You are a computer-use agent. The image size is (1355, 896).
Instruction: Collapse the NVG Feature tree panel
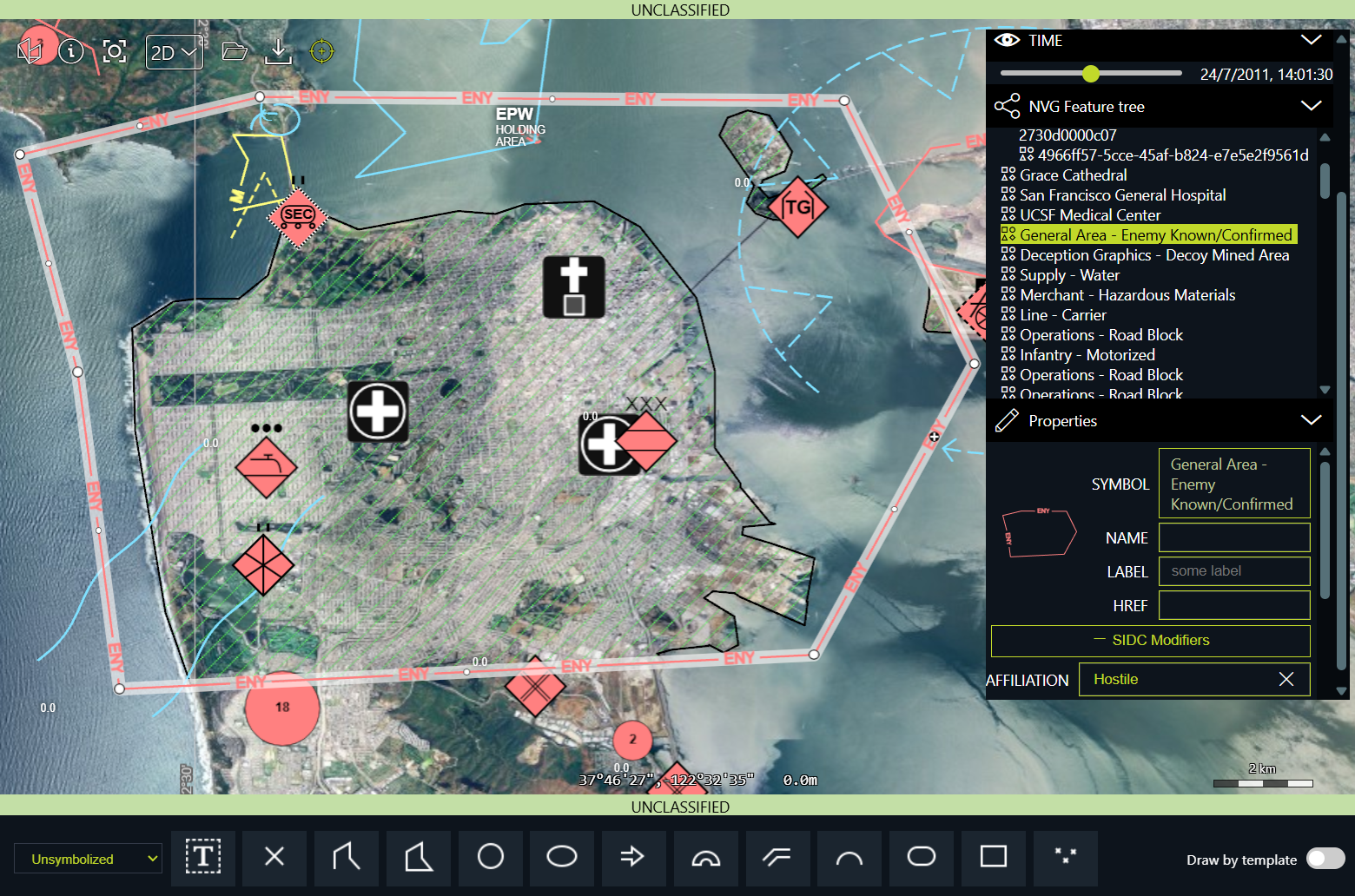(1311, 106)
